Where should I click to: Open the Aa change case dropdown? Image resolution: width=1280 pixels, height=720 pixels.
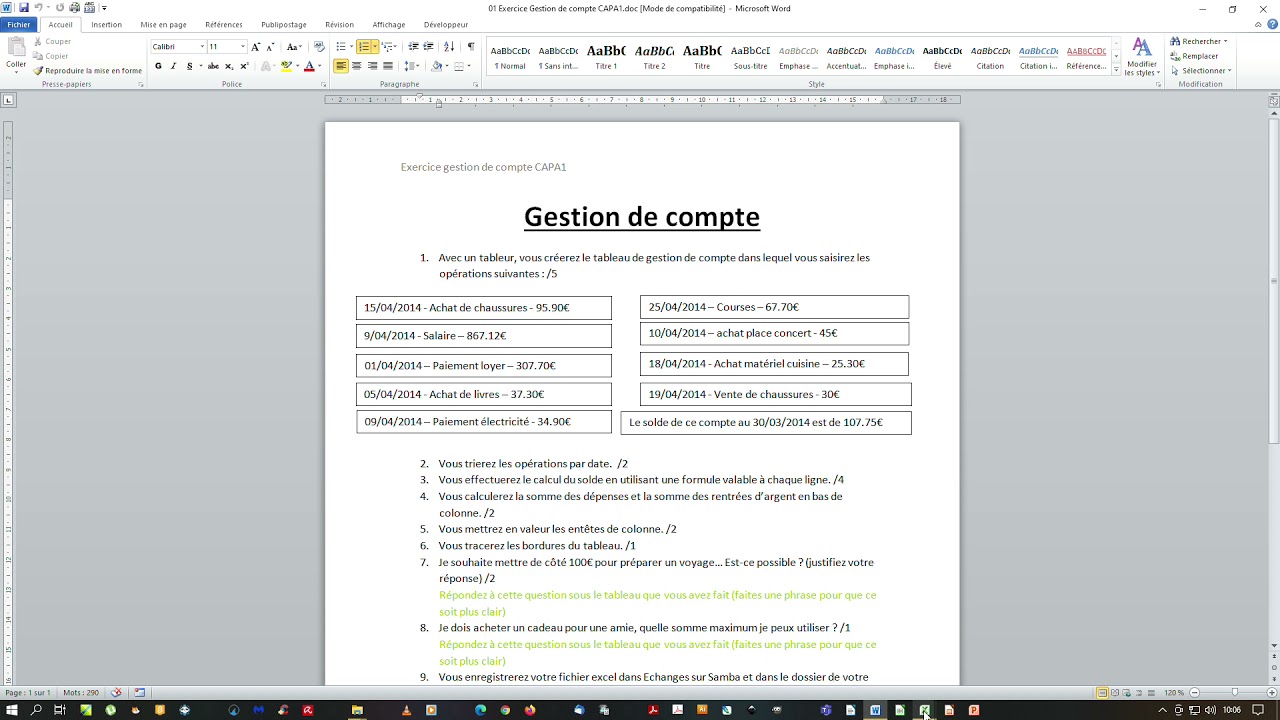(x=294, y=47)
